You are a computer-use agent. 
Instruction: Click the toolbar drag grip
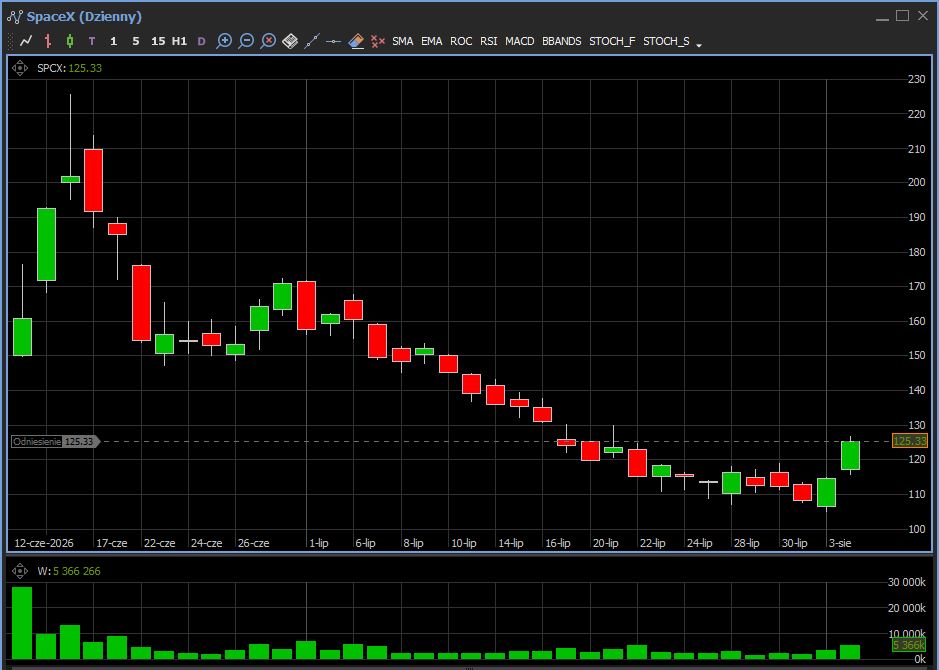[10, 41]
